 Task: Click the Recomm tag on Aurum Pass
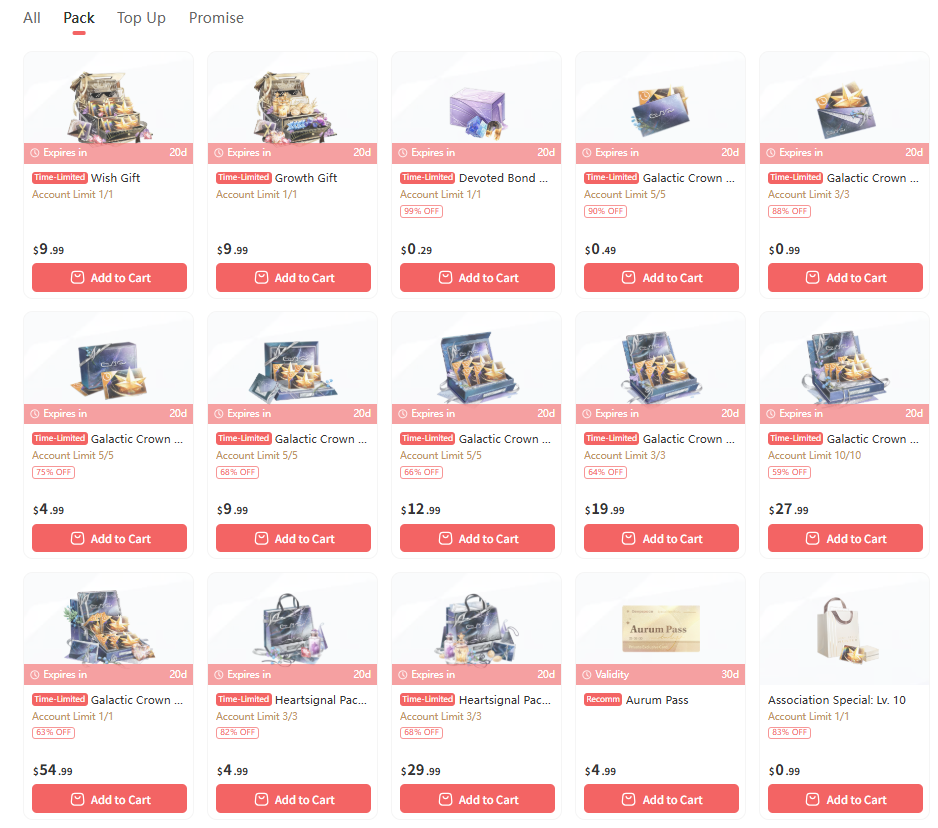pyautogui.click(x=602, y=699)
